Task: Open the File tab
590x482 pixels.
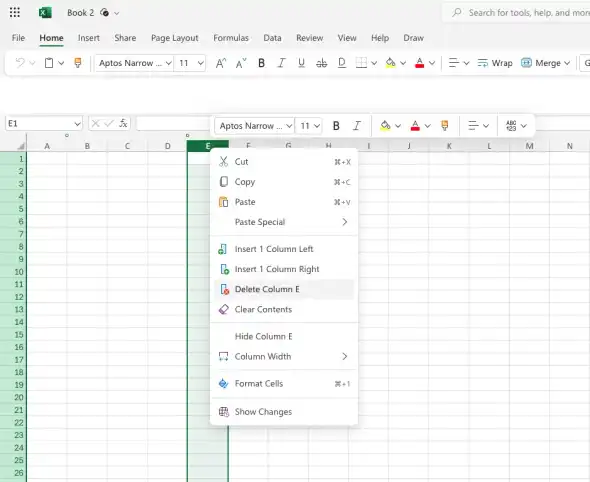Action: (18, 38)
